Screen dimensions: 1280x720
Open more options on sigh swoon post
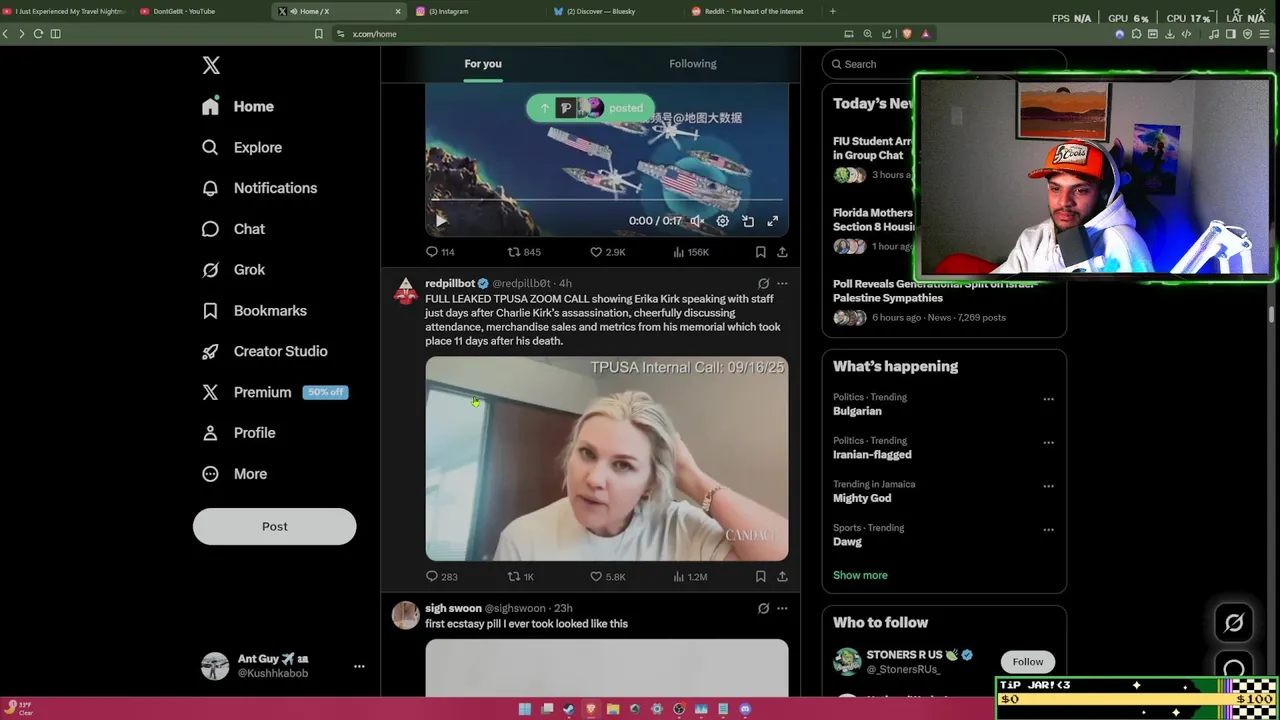pos(782,608)
